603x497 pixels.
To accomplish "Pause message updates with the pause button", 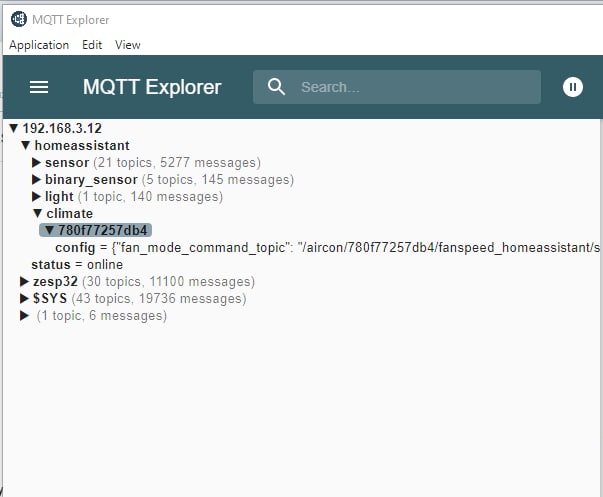I will click(x=573, y=87).
